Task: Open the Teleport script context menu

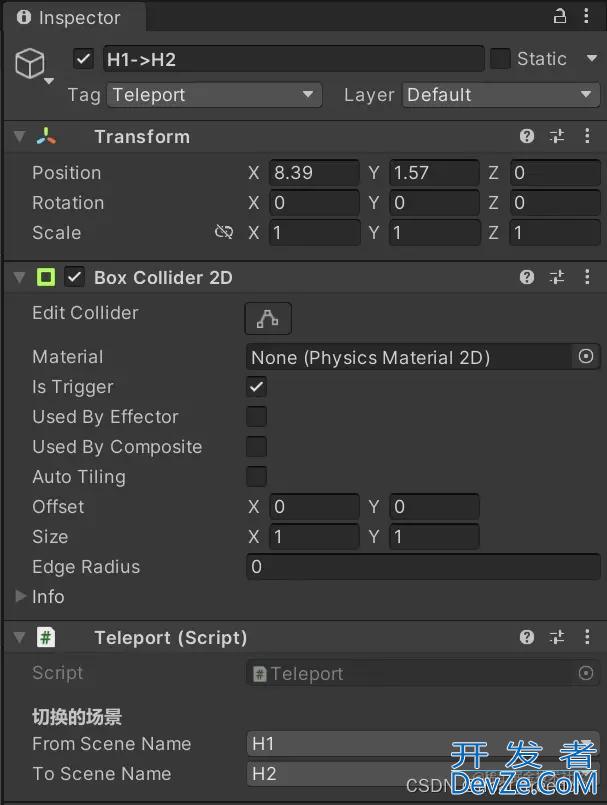Action: click(x=587, y=637)
